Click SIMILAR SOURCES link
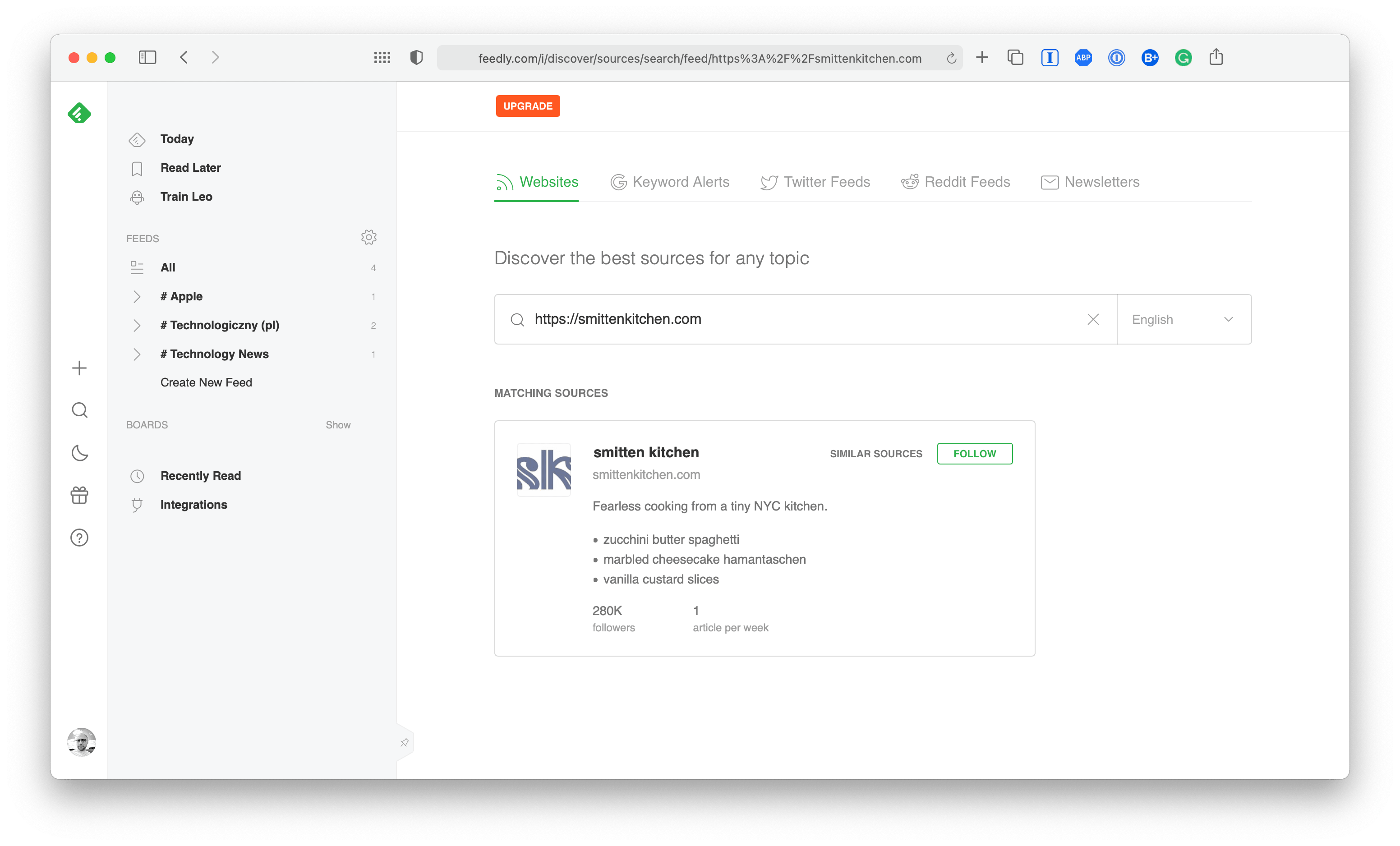 [x=876, y=454]
